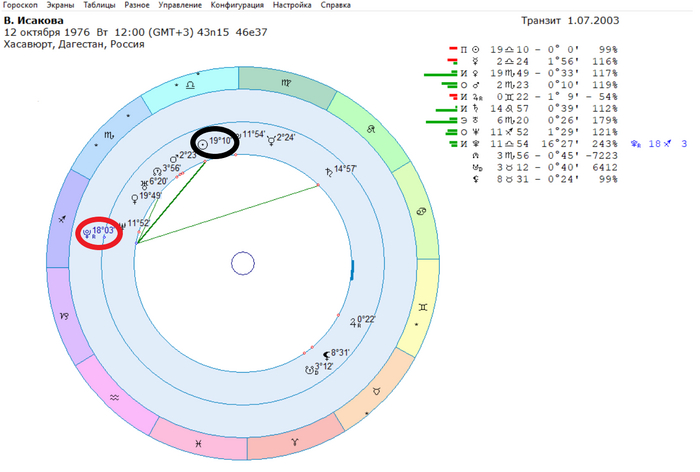Select the Capricorn sign on zodiac ring
Screen dimensions: 700x472
point(64,316)
